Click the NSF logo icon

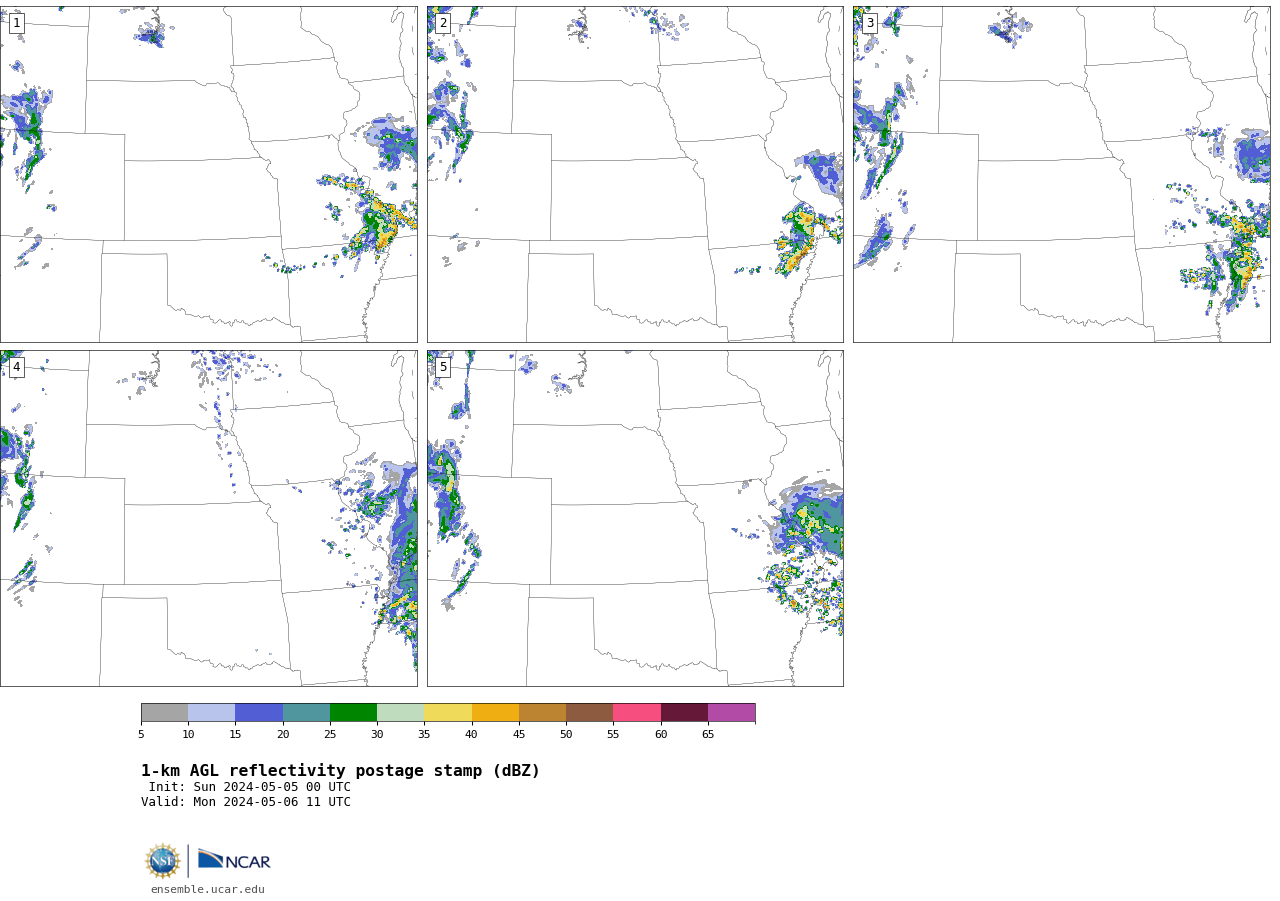point(163,861)
